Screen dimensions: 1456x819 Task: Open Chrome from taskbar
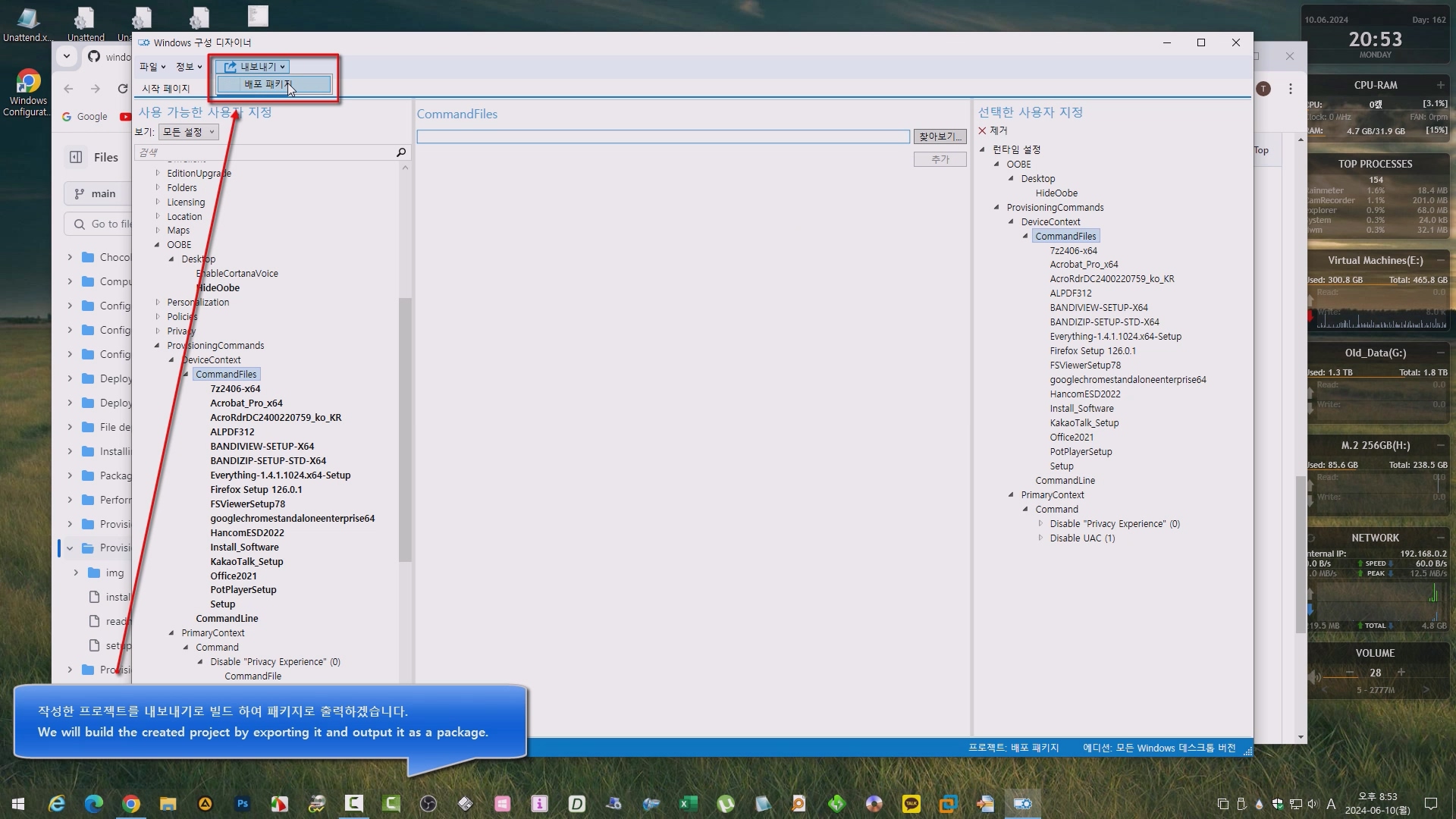pos(131,804)
